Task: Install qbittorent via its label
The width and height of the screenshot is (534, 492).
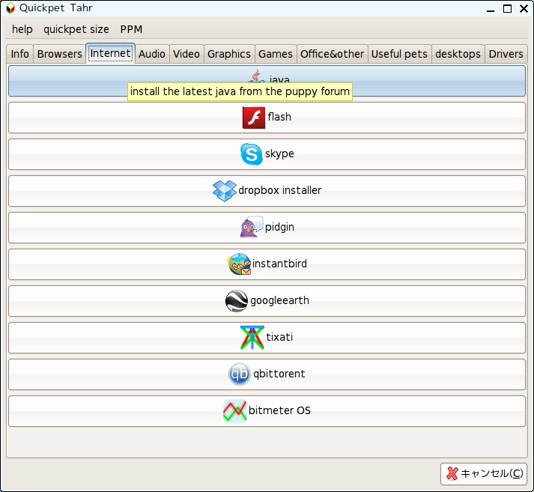Action: [279, 374]
